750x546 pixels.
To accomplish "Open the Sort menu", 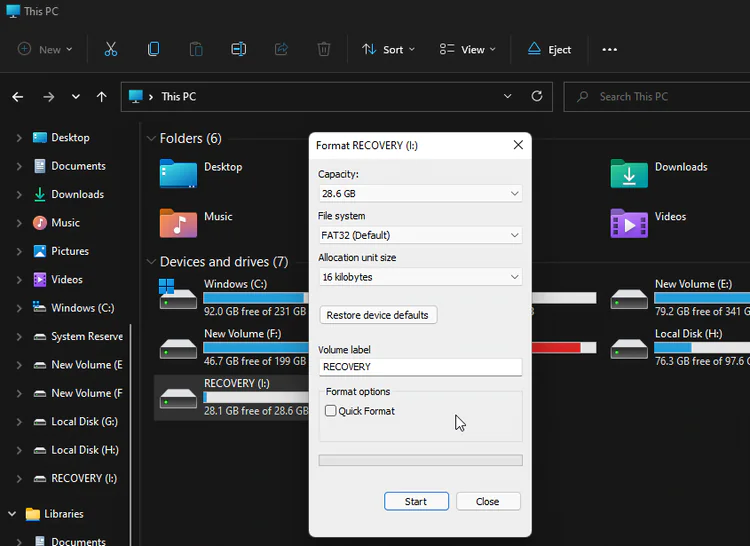I will (388, 49).
